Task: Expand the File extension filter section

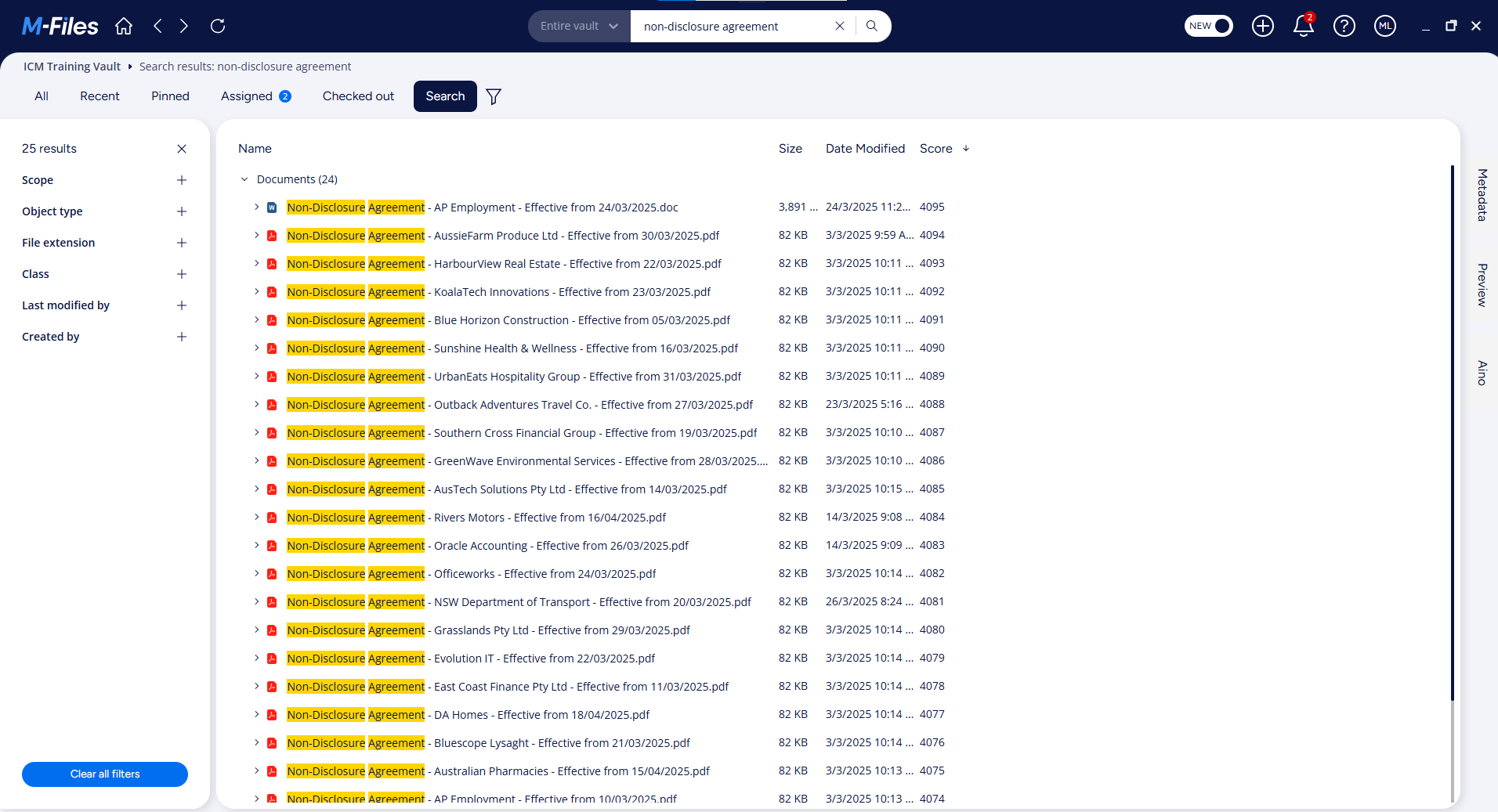Action: [182, 243]
